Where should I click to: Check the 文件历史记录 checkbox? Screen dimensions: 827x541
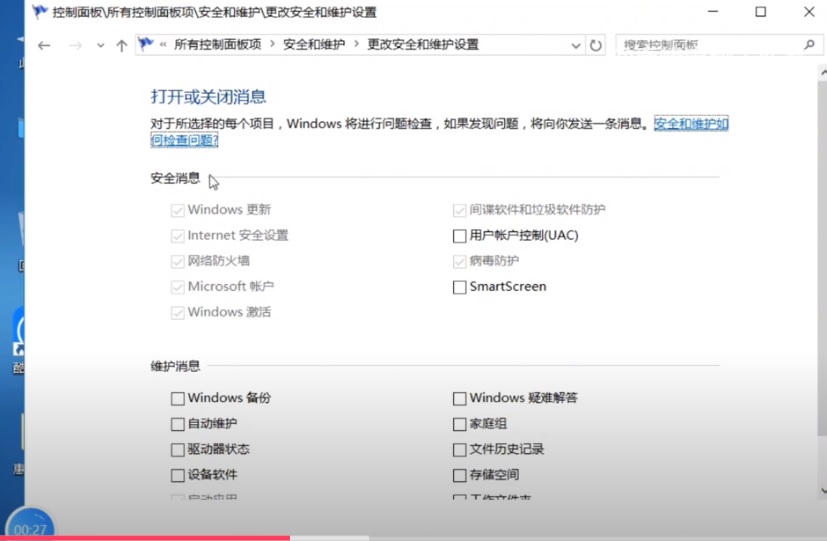tap(459, 449)
